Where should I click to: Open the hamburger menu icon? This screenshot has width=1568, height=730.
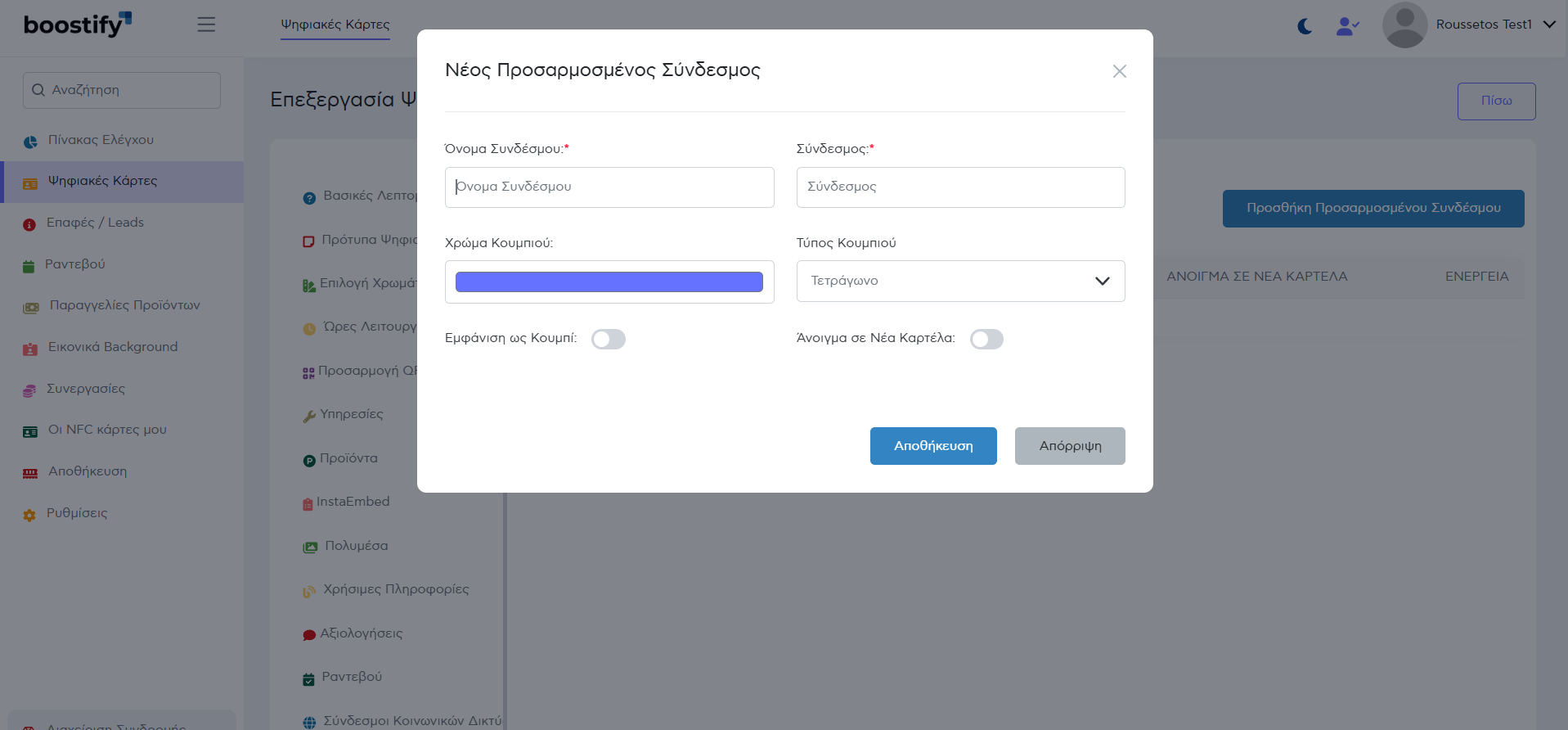coord(206,25)
